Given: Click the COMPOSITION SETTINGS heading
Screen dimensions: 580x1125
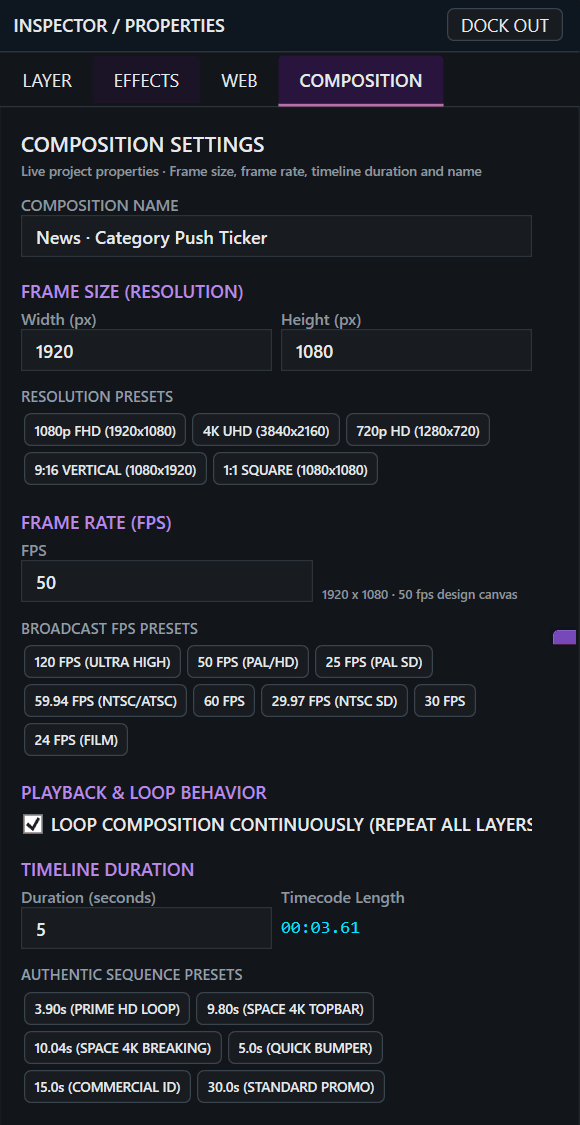Looking at the screenshot, I should coord(143,145).
